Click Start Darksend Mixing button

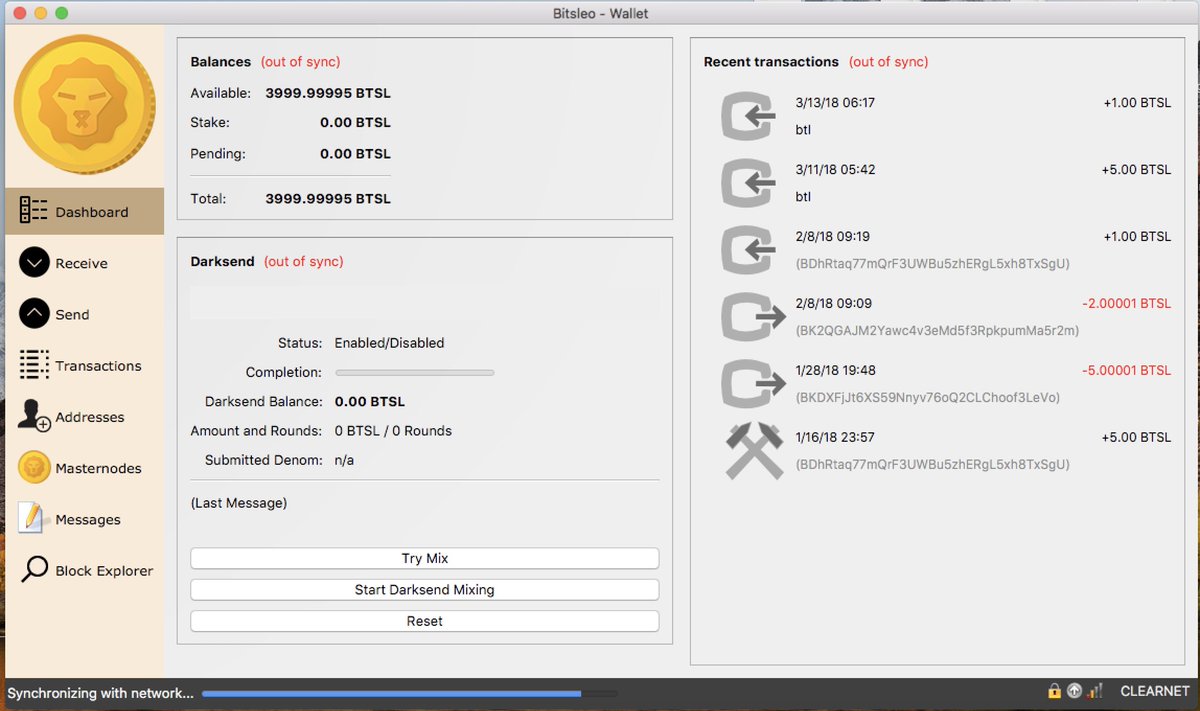click(425, 590)
